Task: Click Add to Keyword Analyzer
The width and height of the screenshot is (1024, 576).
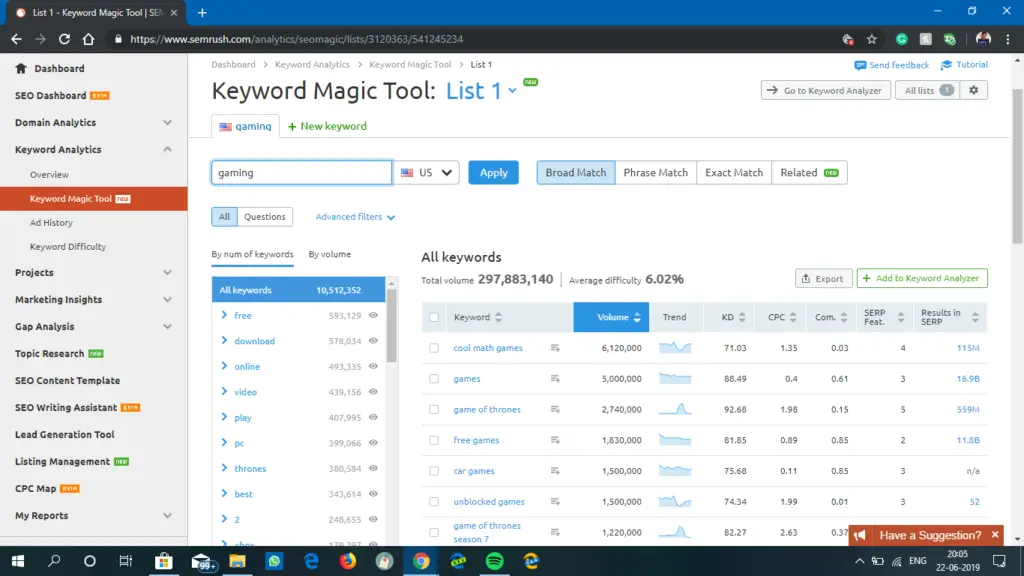Action: 921,278
